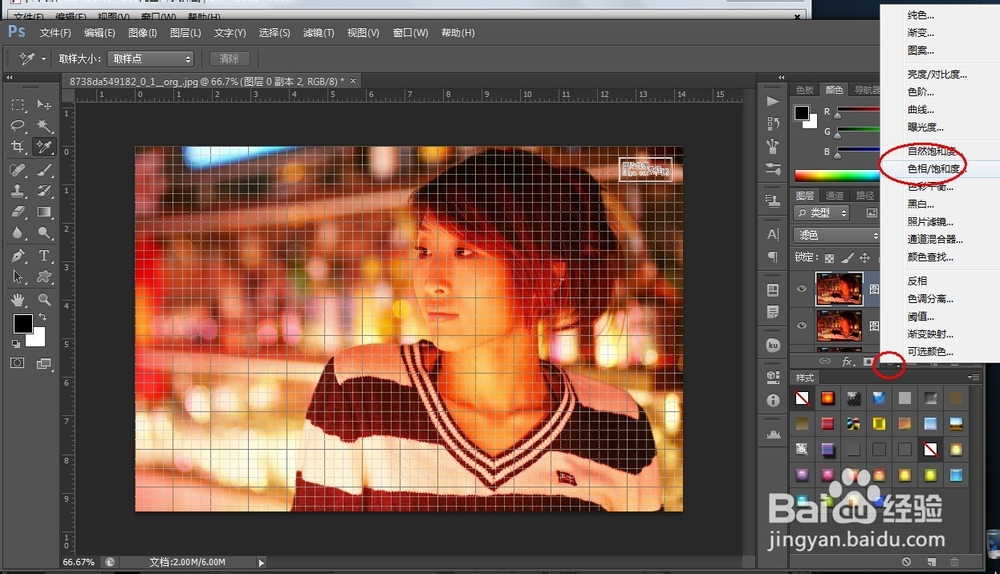Image resolution: width=1000 pixels, height=574 pixels.
Task: Open the Paragraph panel icon
Action: tap(772, 256)
